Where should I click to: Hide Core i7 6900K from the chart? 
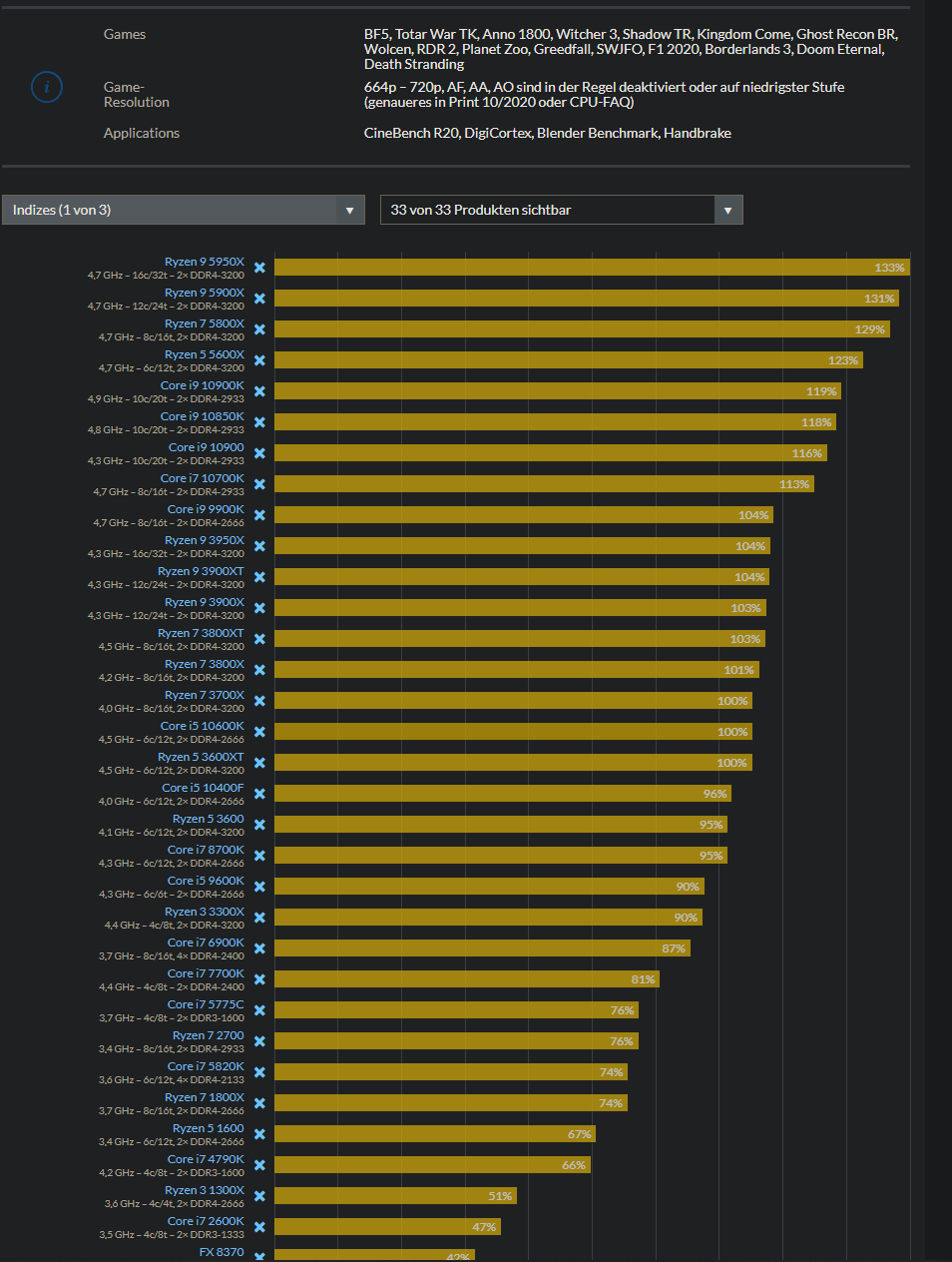259,947
